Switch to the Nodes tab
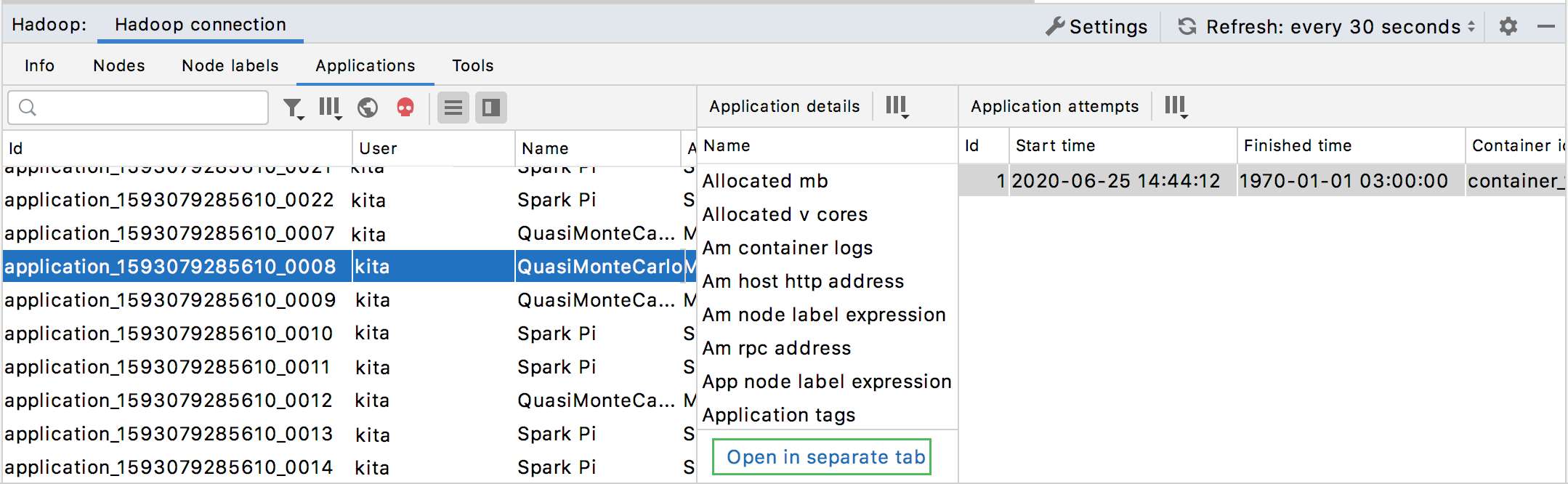This screenshot has width=1568, height=484. (119, 66)
